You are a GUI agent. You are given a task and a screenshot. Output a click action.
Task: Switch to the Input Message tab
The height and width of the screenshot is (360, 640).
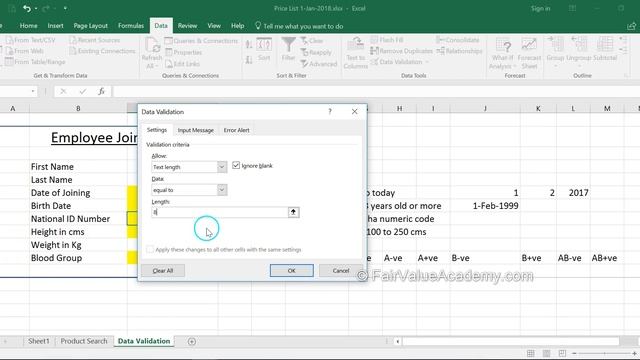196,130
